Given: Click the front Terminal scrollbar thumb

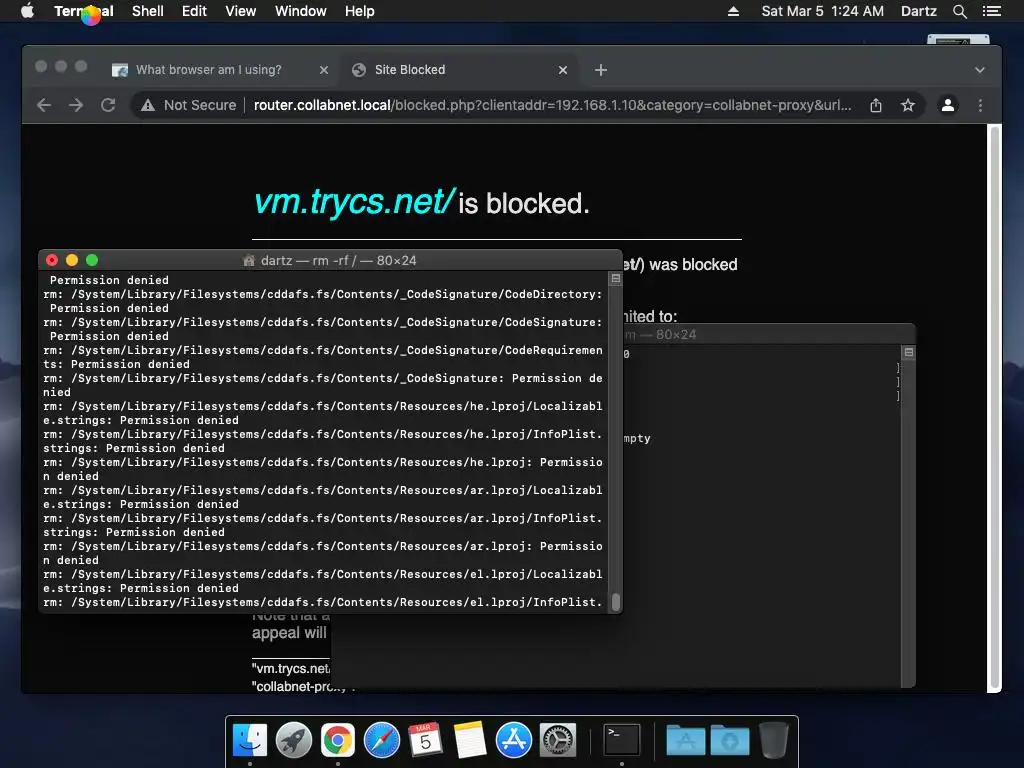Looking at the screenshot, I should (615, 602).
